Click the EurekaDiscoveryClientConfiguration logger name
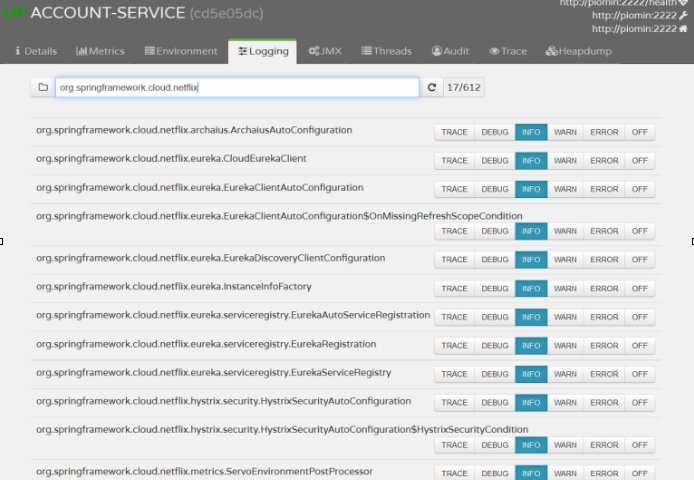694x480 pixels. 211,258
